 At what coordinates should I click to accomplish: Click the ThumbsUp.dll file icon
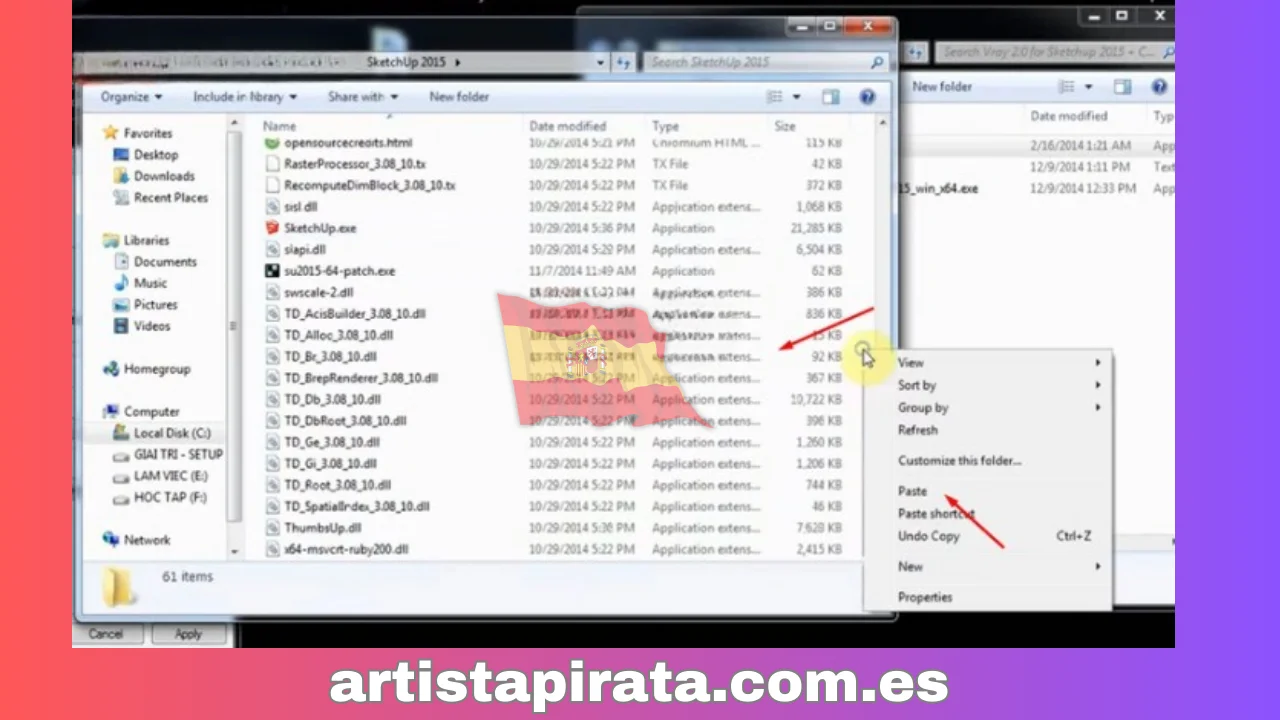(272, 528)
